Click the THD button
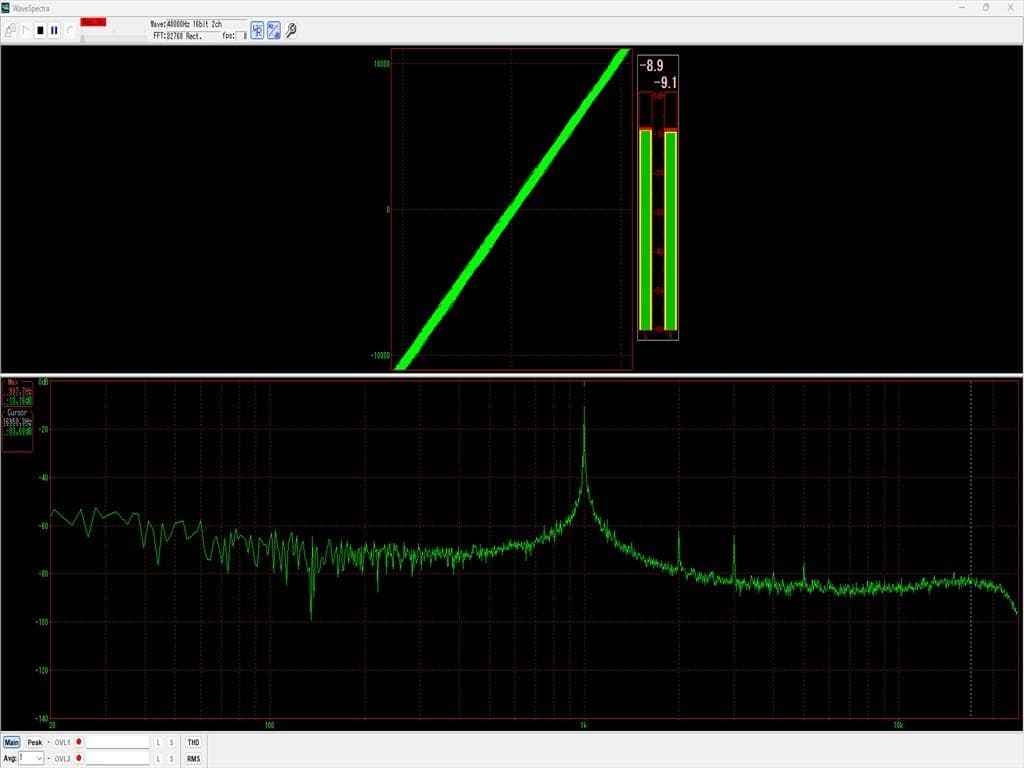This screenshot has height=768, width=1024. coord(193,743)
